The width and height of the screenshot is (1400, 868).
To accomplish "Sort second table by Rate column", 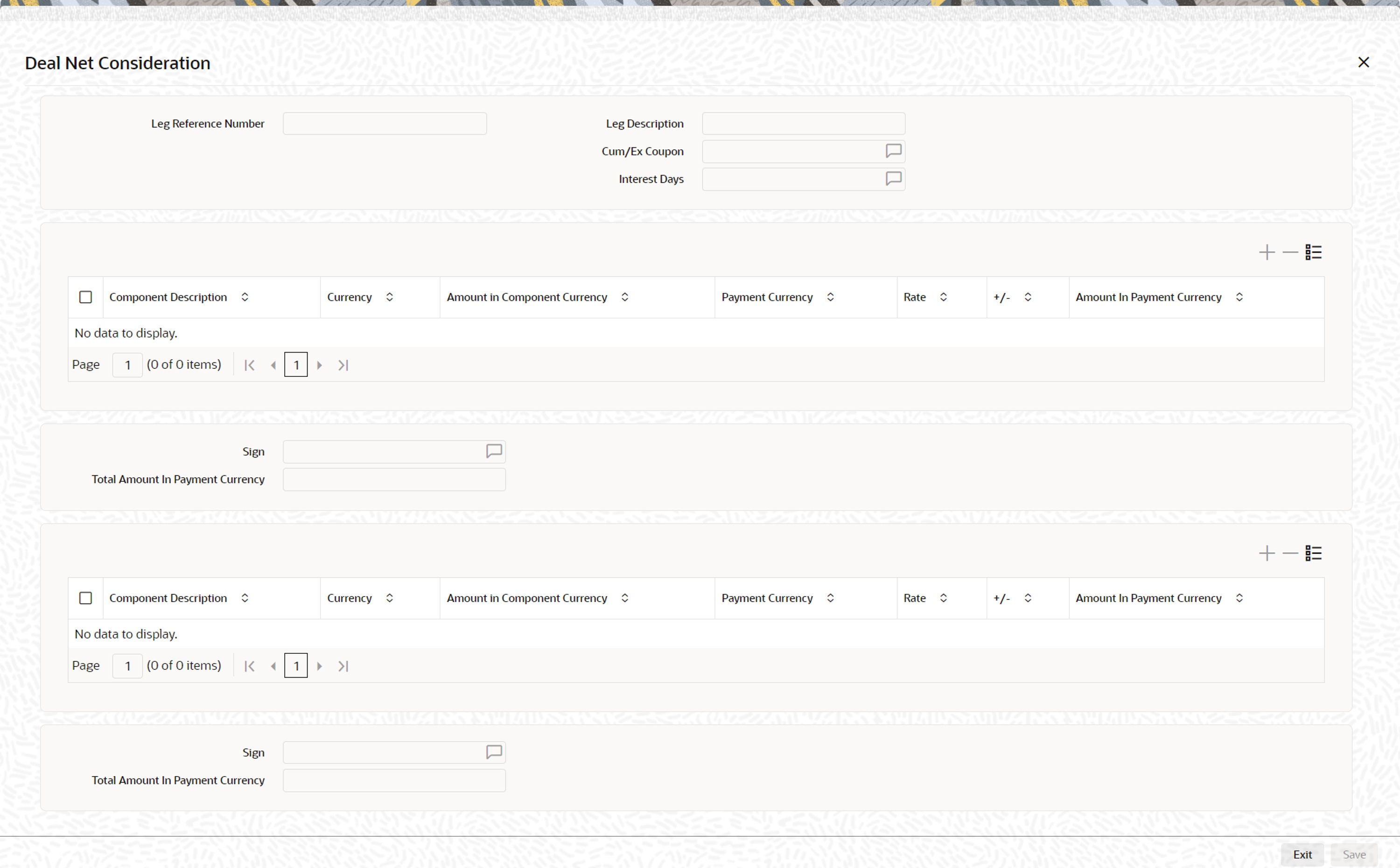I will point(943,597).
